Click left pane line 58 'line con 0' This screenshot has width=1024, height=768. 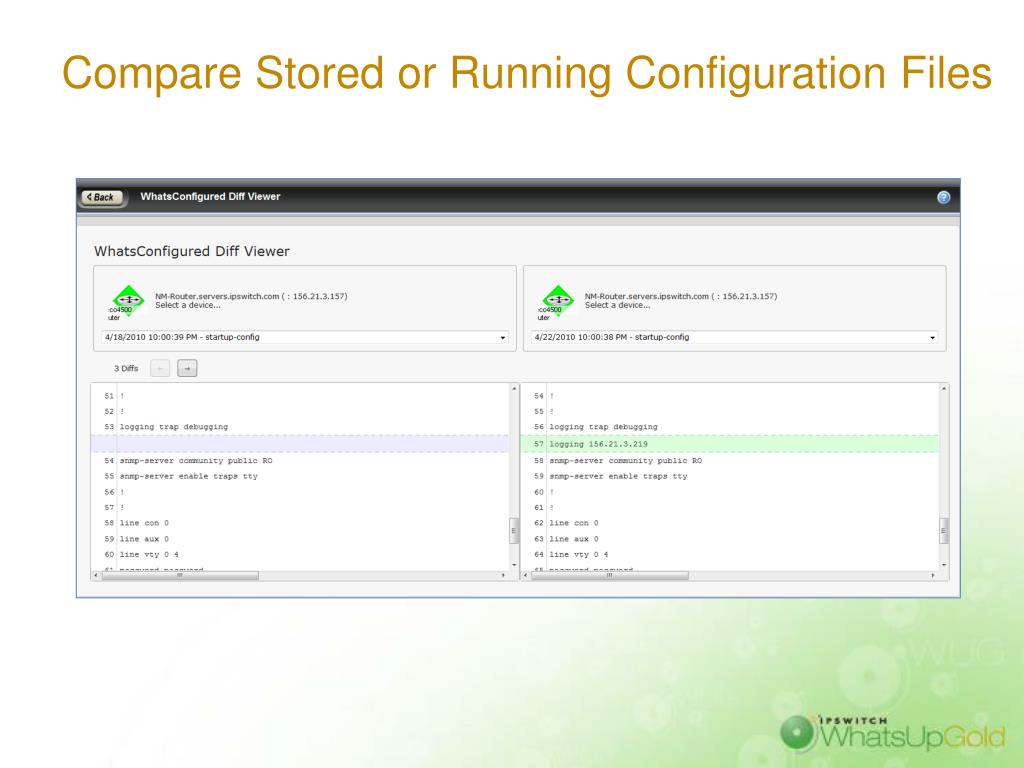coord(144,523)
